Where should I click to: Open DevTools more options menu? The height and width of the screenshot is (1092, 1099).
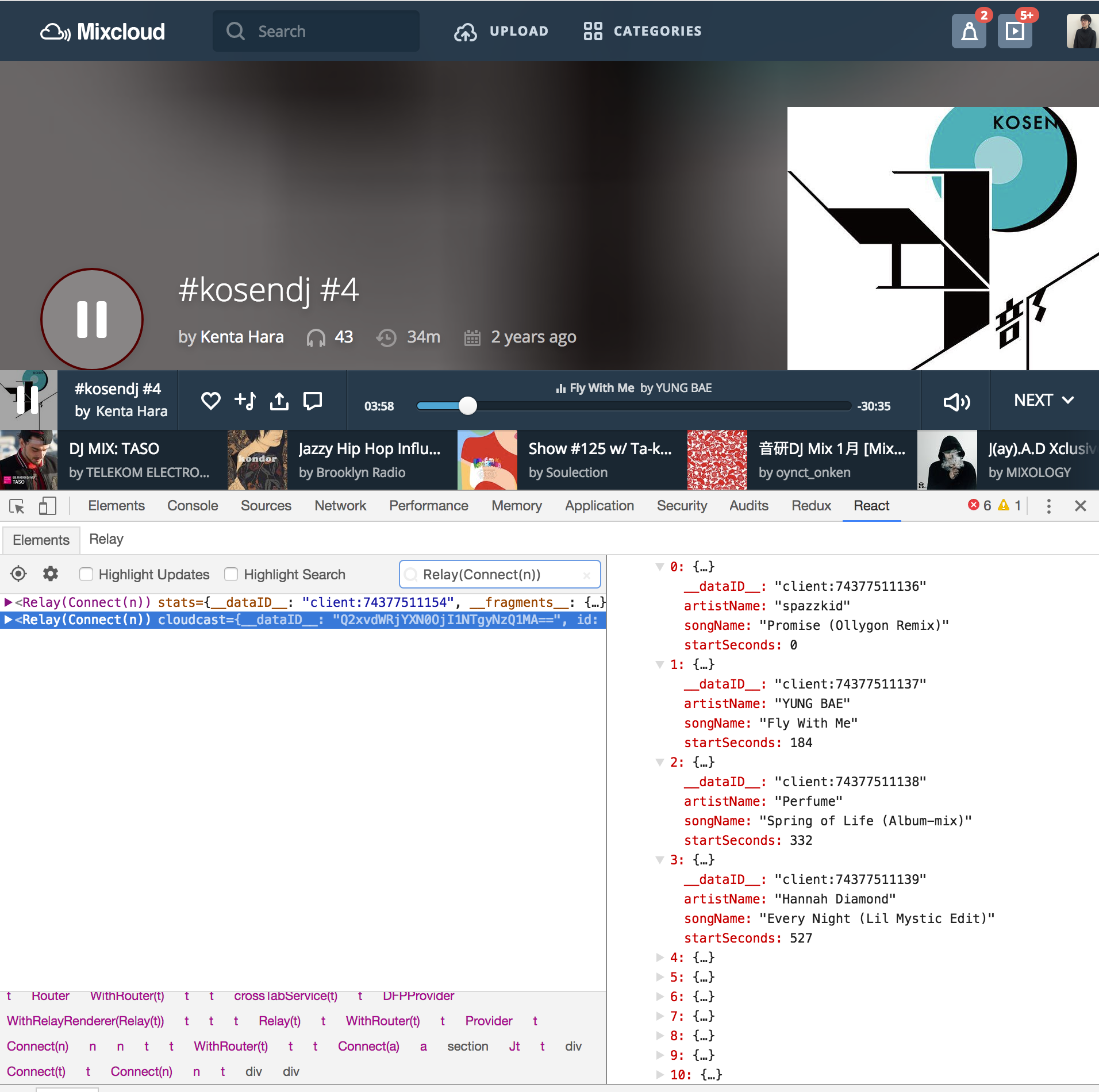point(1049,506)
